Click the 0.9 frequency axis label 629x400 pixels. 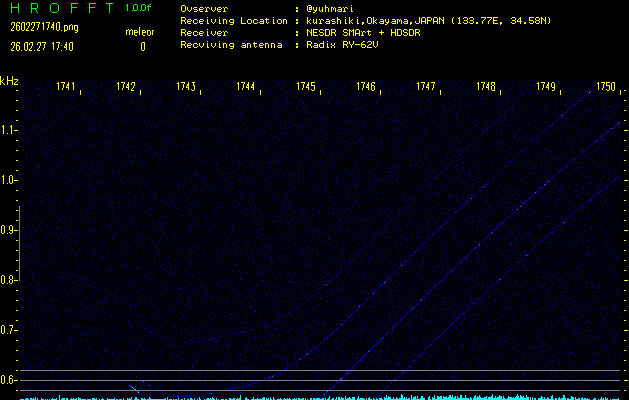point(9,230)
